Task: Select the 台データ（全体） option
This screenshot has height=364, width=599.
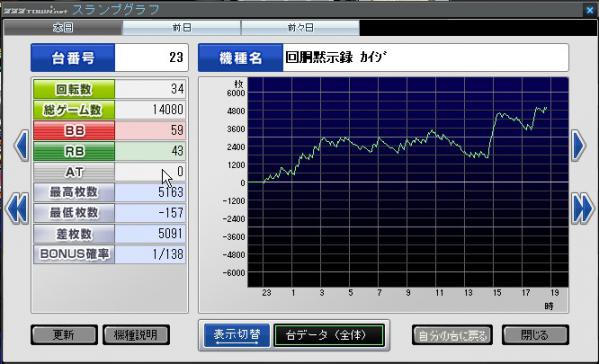Action: pyautogui.click(x=329, y=335)
